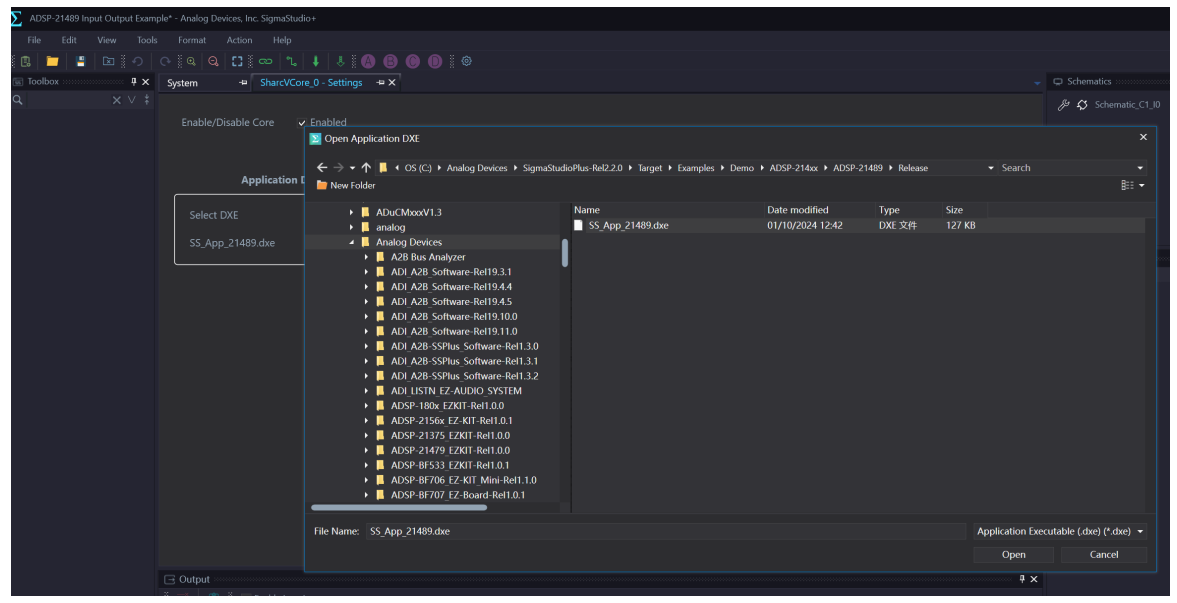This screenshot has width=1177, height=603.
Task: Click the green wire routing icon
Action: pyautogui.click(x=291, y=62)
